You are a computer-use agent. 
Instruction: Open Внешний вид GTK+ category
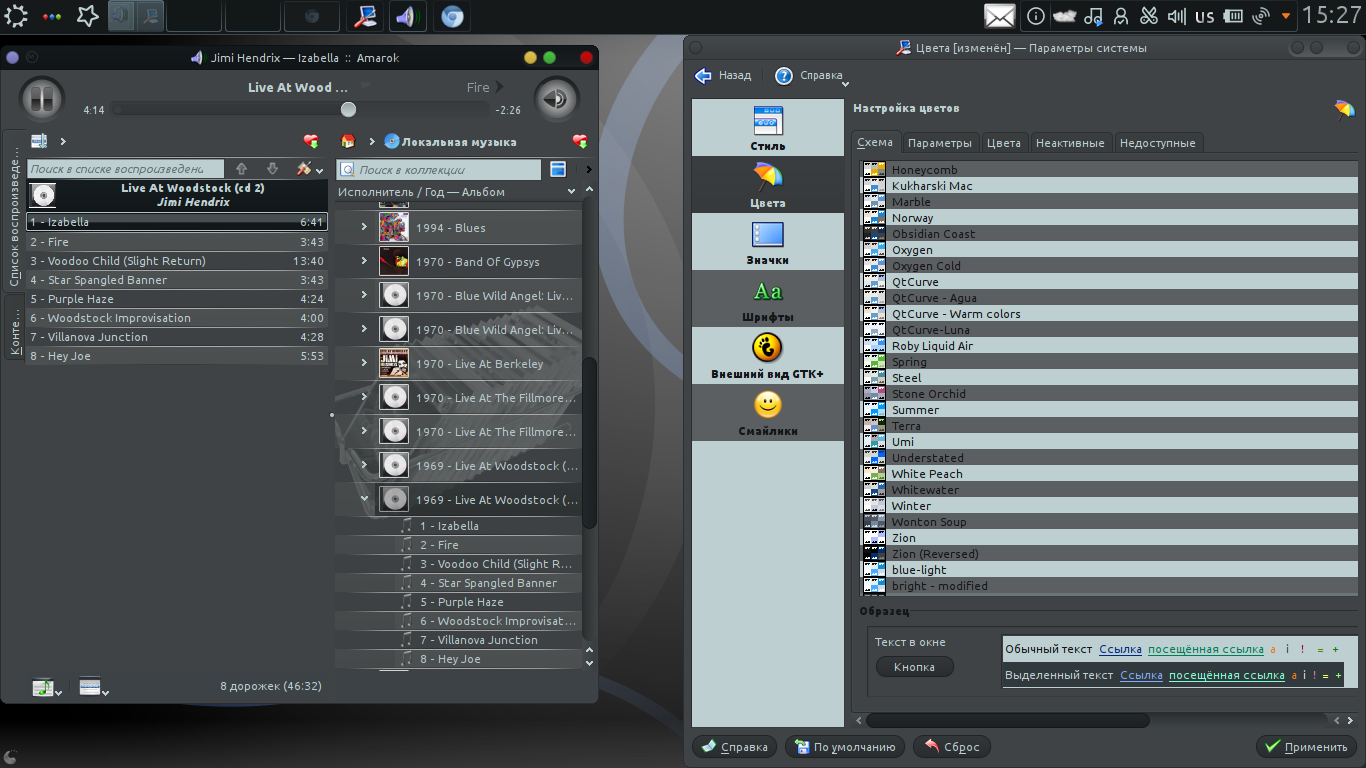coord(768,356)
